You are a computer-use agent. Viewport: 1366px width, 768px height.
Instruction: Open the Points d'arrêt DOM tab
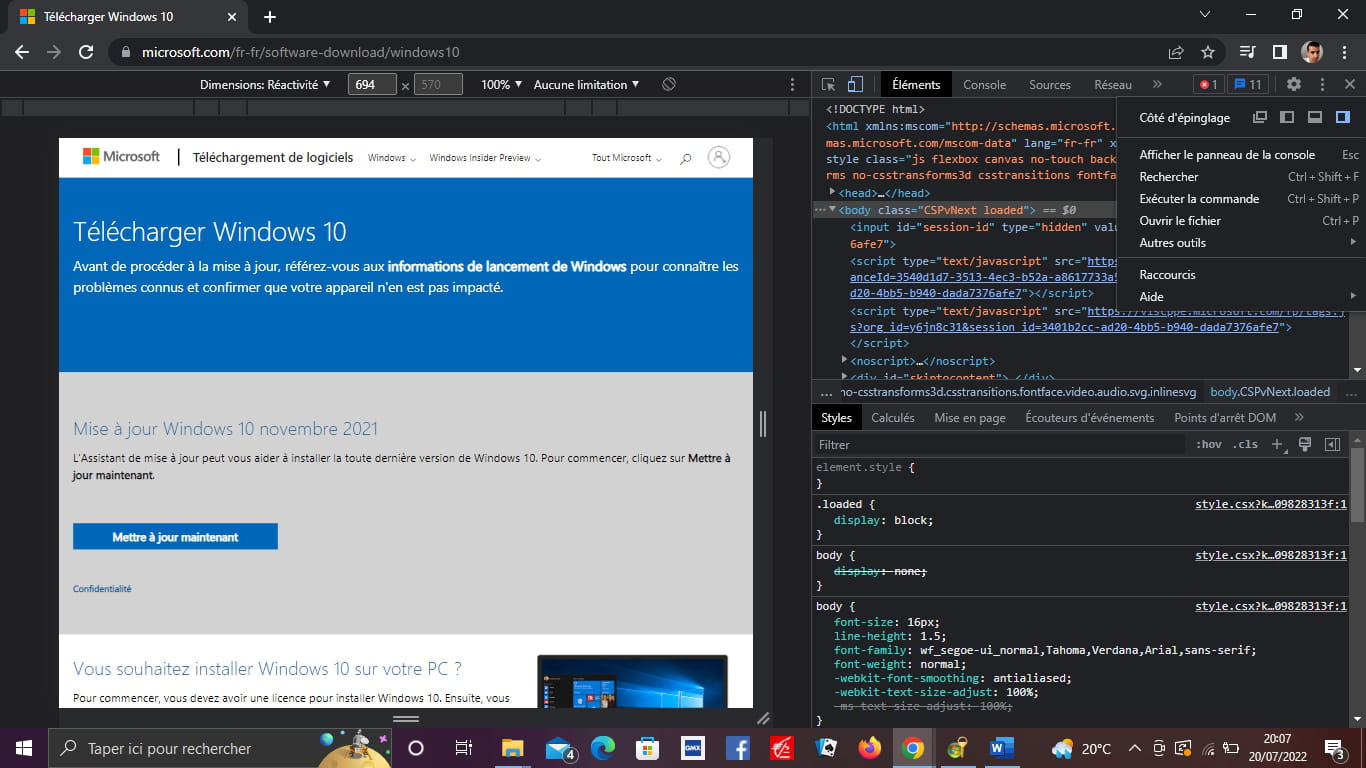1225,418
